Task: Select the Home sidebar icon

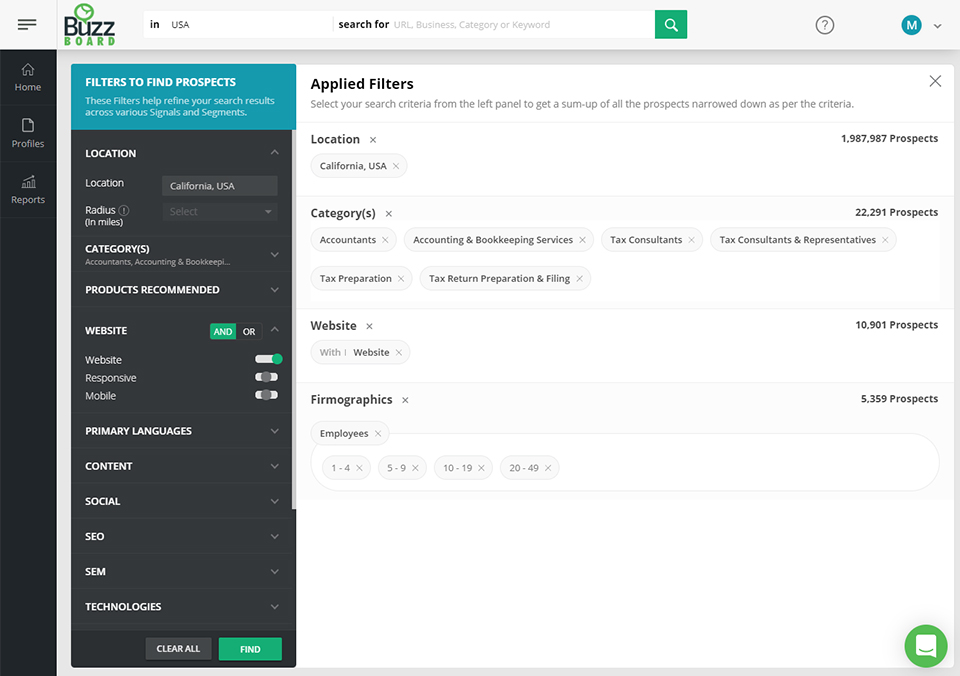Action: pos(28,76)
